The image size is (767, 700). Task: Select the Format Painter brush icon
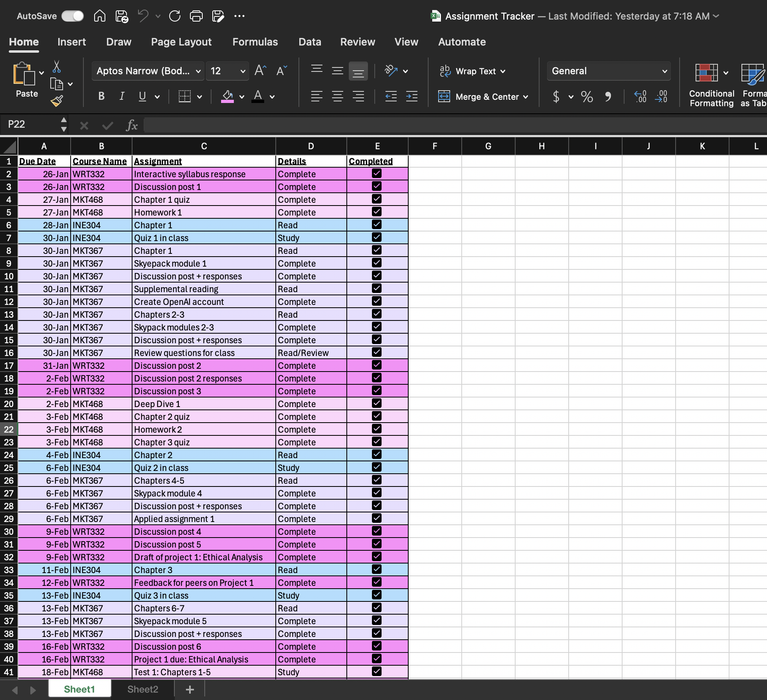[x=57, y=101]
